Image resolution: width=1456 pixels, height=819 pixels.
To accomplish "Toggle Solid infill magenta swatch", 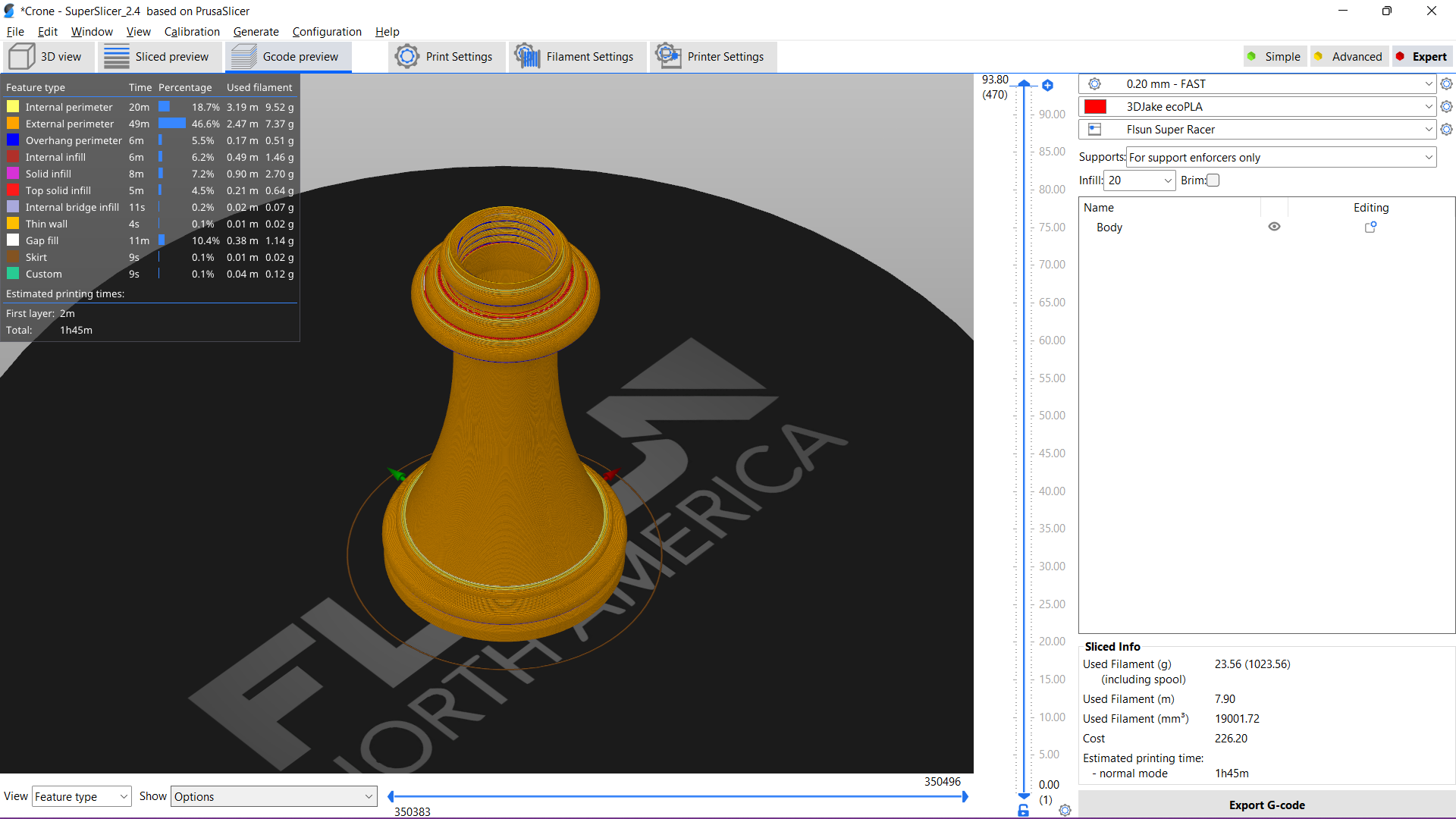I will tap(13, 174).
